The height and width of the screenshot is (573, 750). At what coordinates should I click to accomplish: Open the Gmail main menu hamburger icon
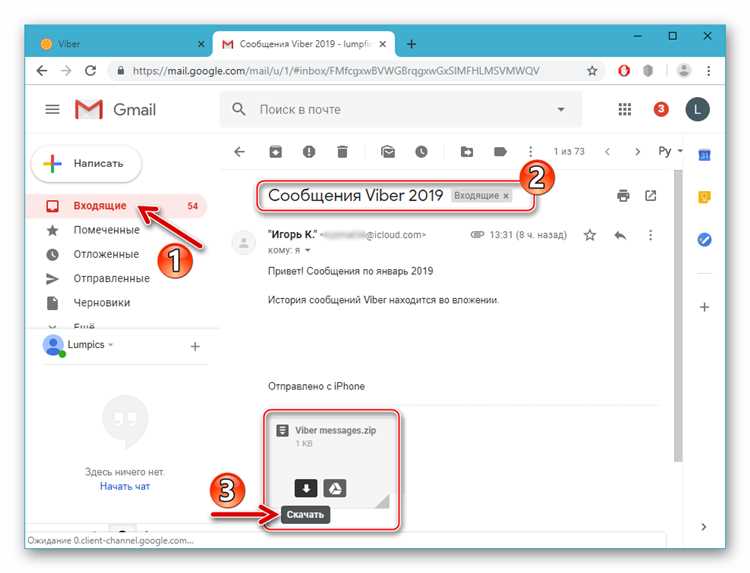click(52, 110)
